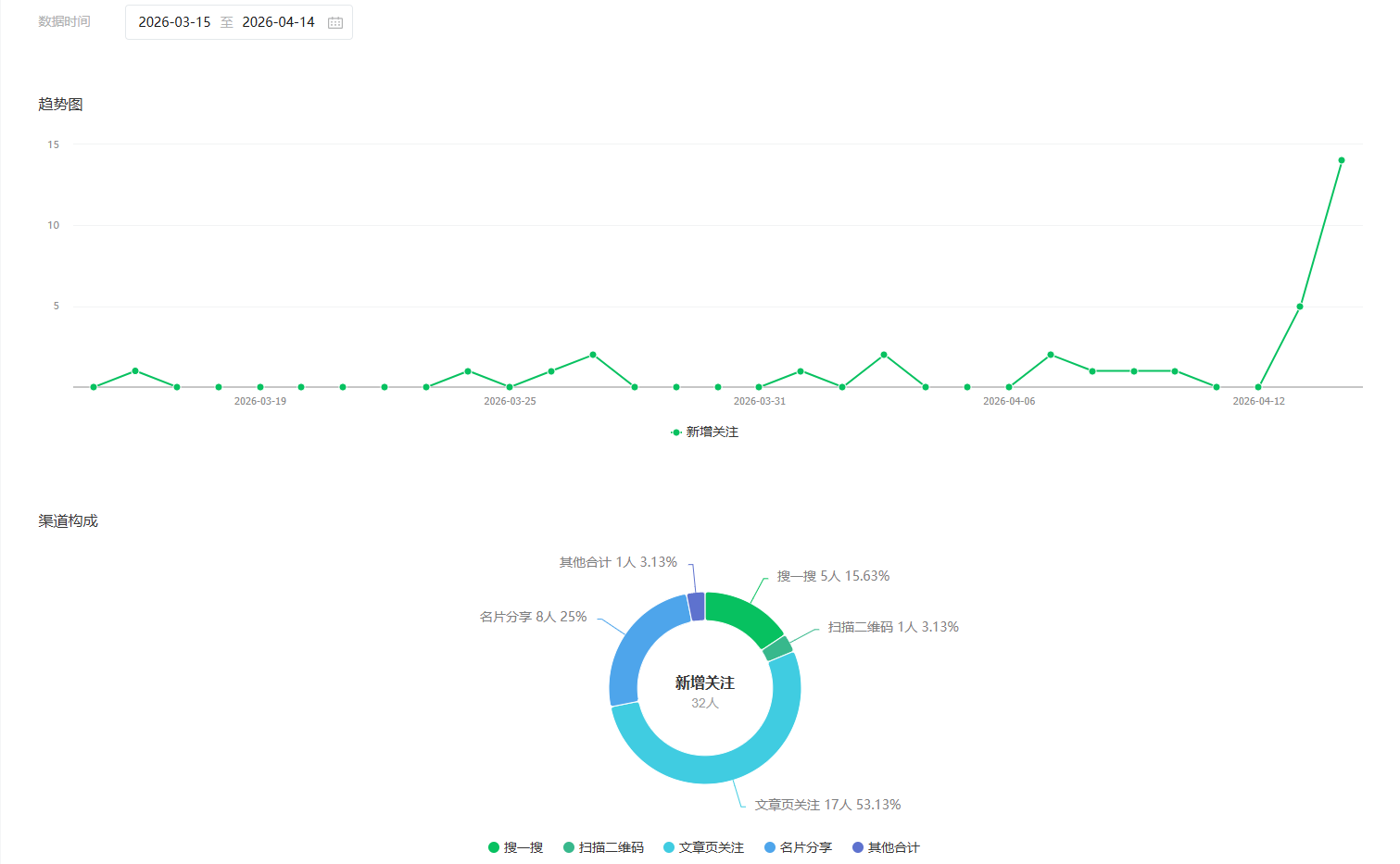Click the 文章页关注 17人 53.13% label
The width and height of the screenshot is (1400, 864).
tap(827, 805)
